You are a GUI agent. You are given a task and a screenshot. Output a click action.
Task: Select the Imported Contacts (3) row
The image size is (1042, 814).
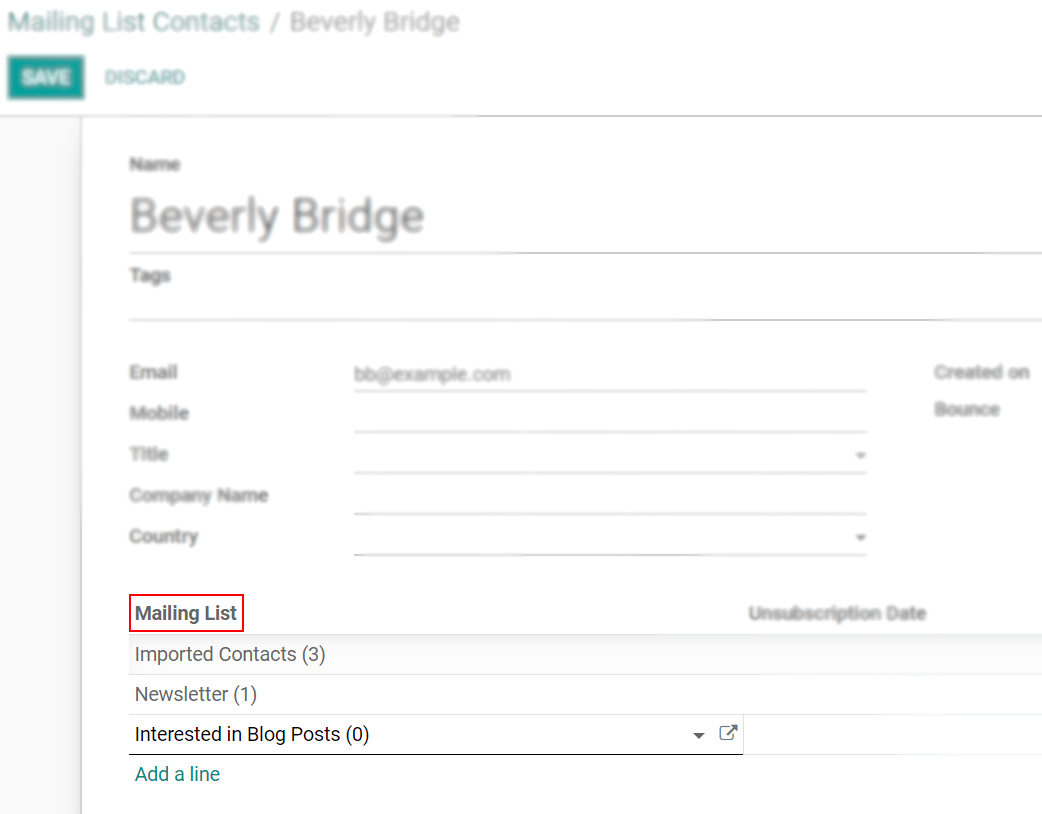coord(230,655)
